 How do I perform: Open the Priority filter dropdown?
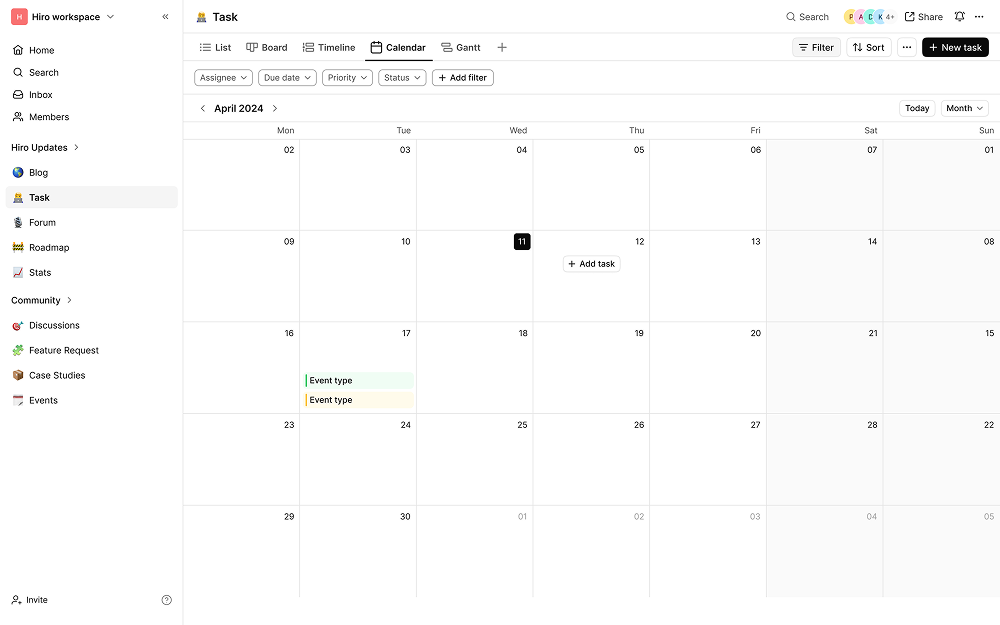pos(348,78)
